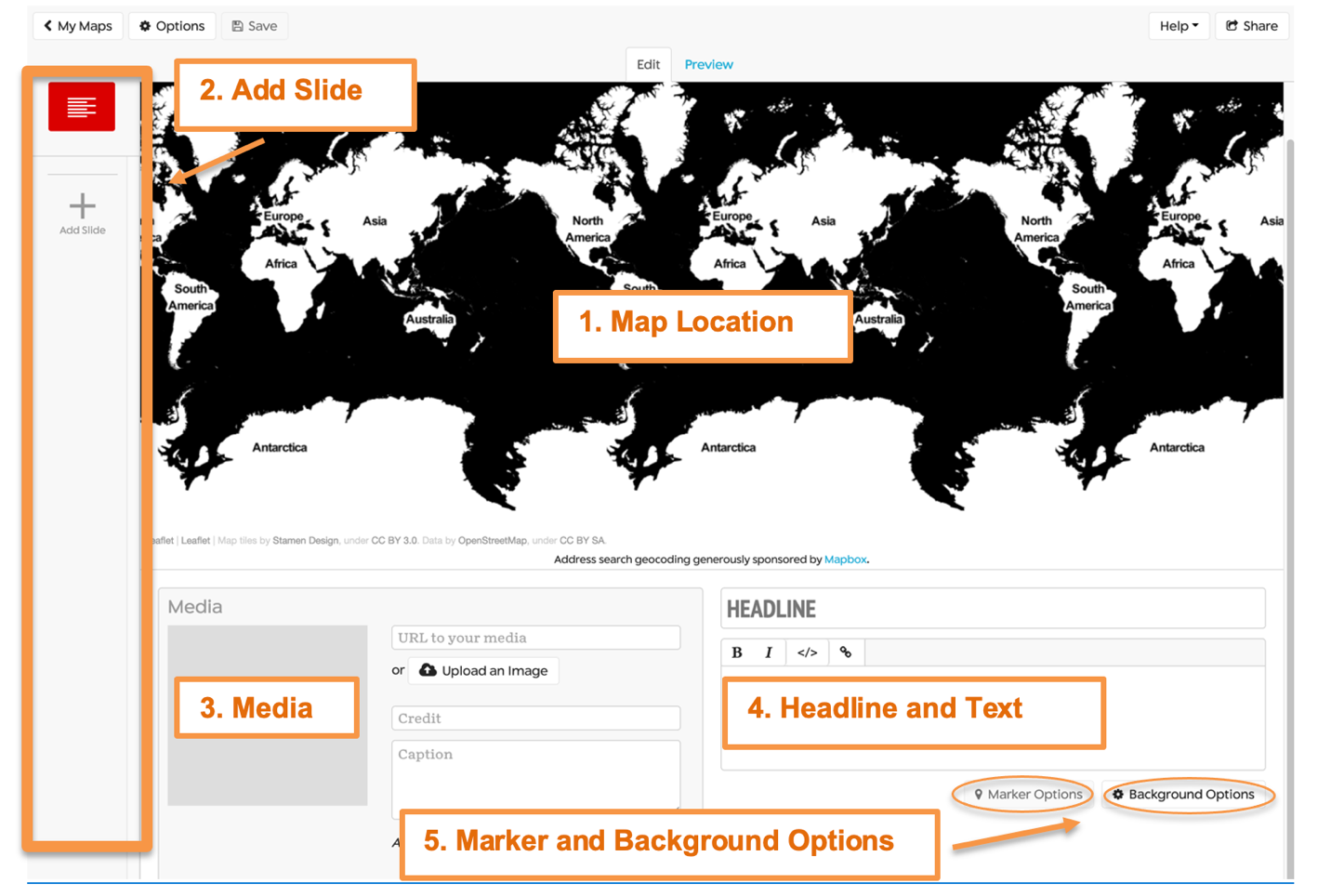
Task: Toggle italic formatting in the headline editor
Action: (770, 652)
